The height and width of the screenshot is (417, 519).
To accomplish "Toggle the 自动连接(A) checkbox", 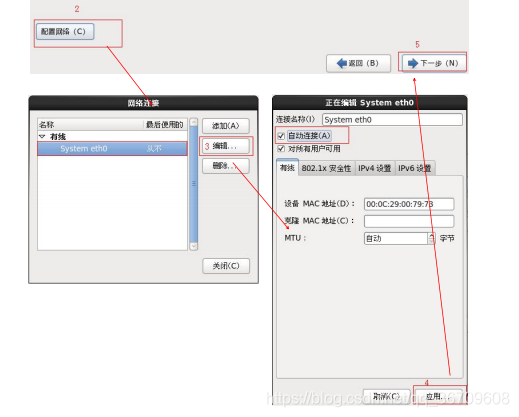I will 281,136.
